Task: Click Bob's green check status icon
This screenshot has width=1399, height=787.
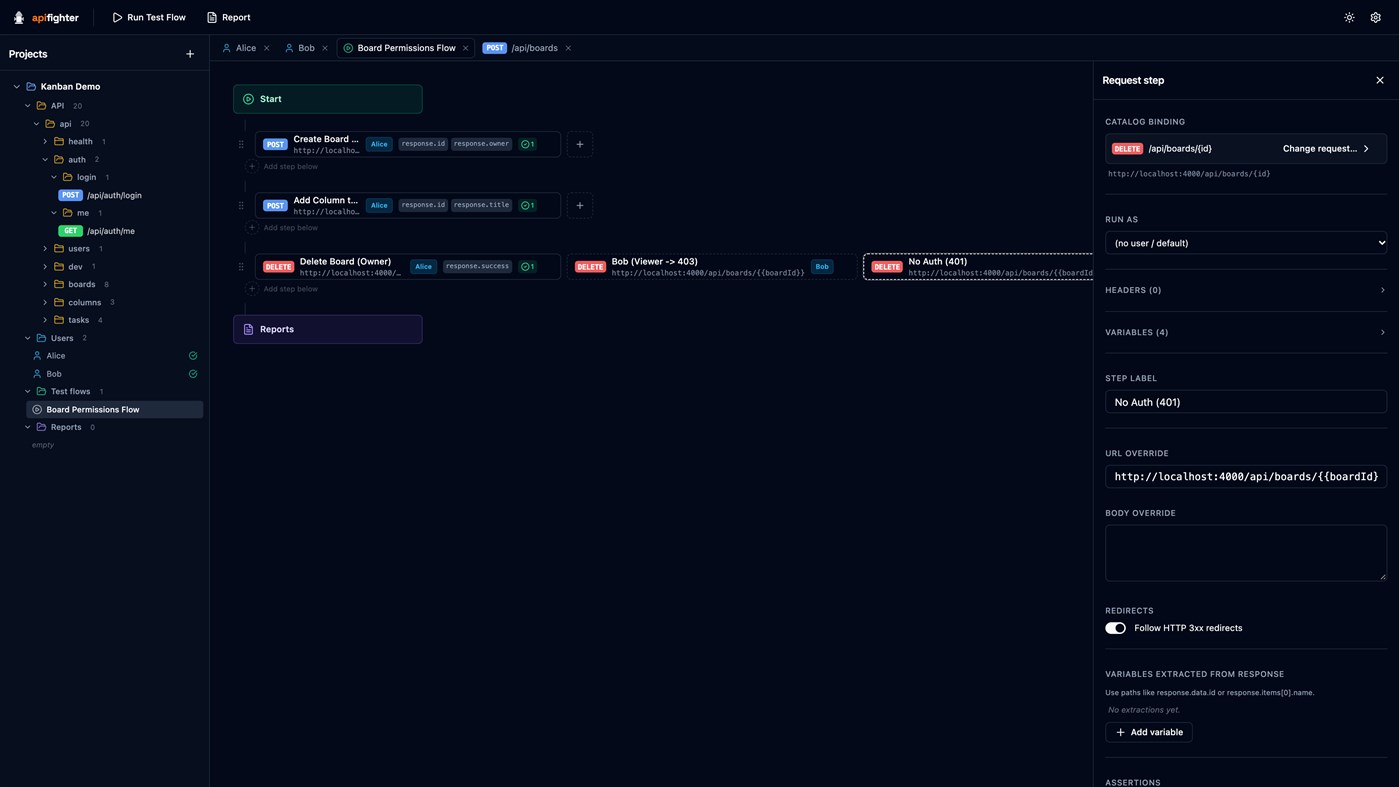Action: pos(193,374)
